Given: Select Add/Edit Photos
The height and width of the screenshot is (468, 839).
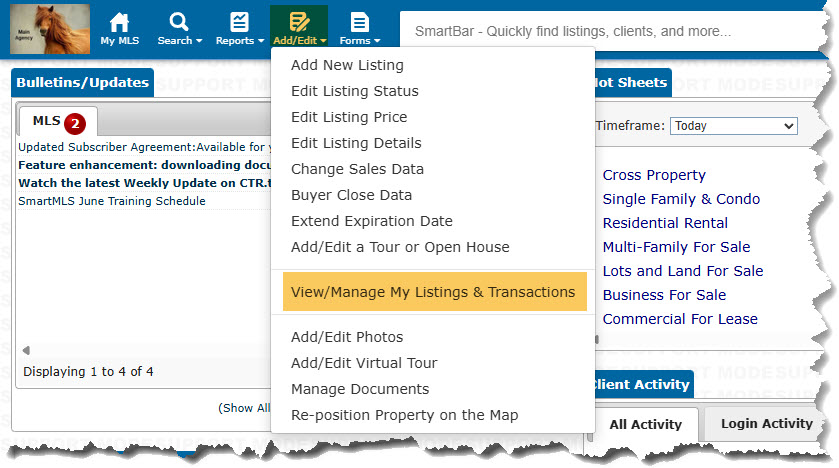Looking at the screenshot, I should click(347, 337).
